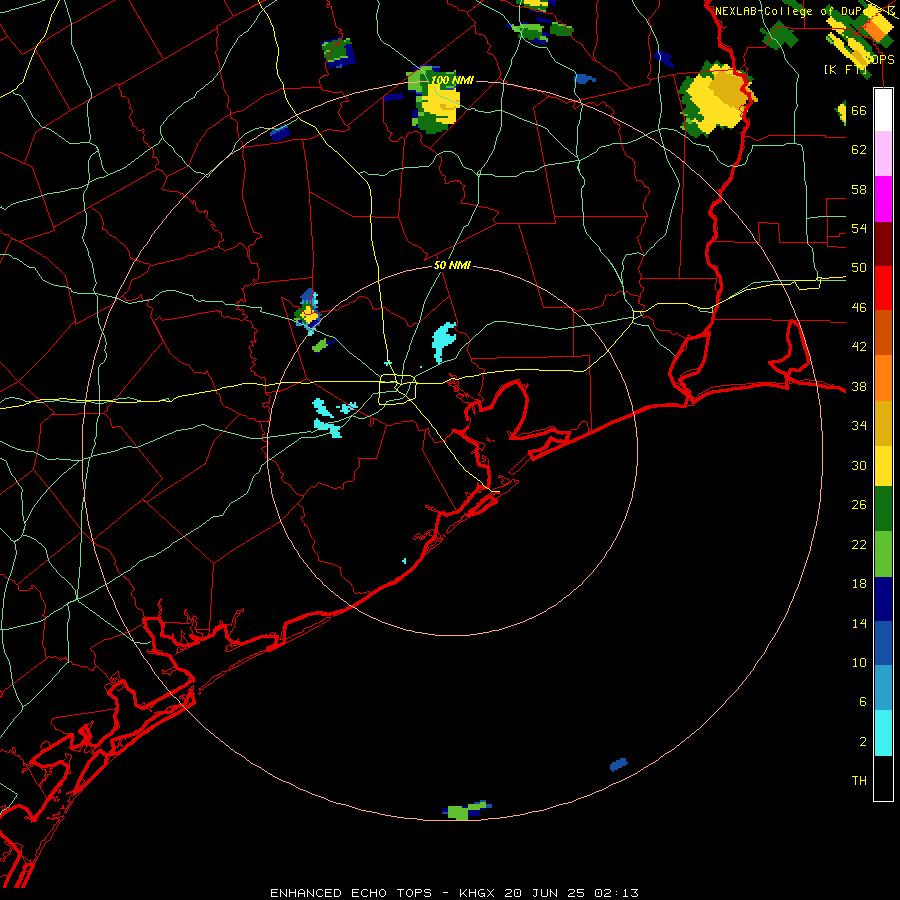Click the '22' legend value
The height and width of the screenshot is (900, 900).
859,544
